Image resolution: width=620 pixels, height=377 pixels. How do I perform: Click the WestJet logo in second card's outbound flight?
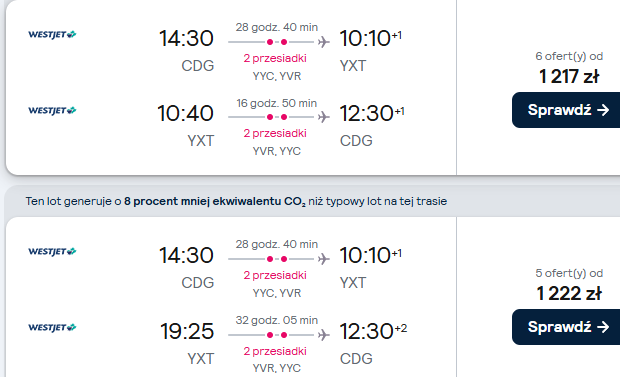52,251
